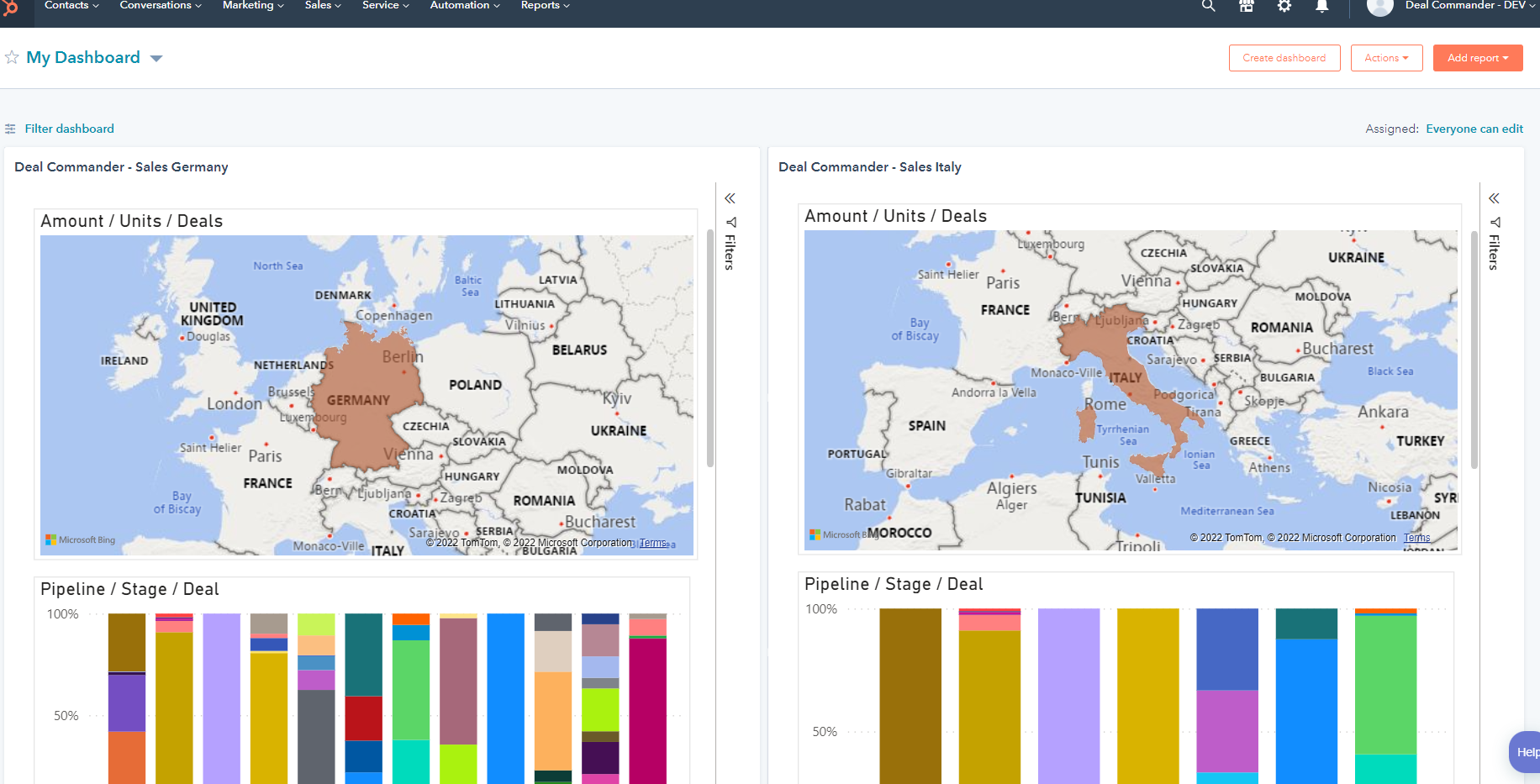Viewport: 1540px width, 784px height.
Task: Click Pipeline / Stage / Deal title in Germany
Action: pos(129,589)
